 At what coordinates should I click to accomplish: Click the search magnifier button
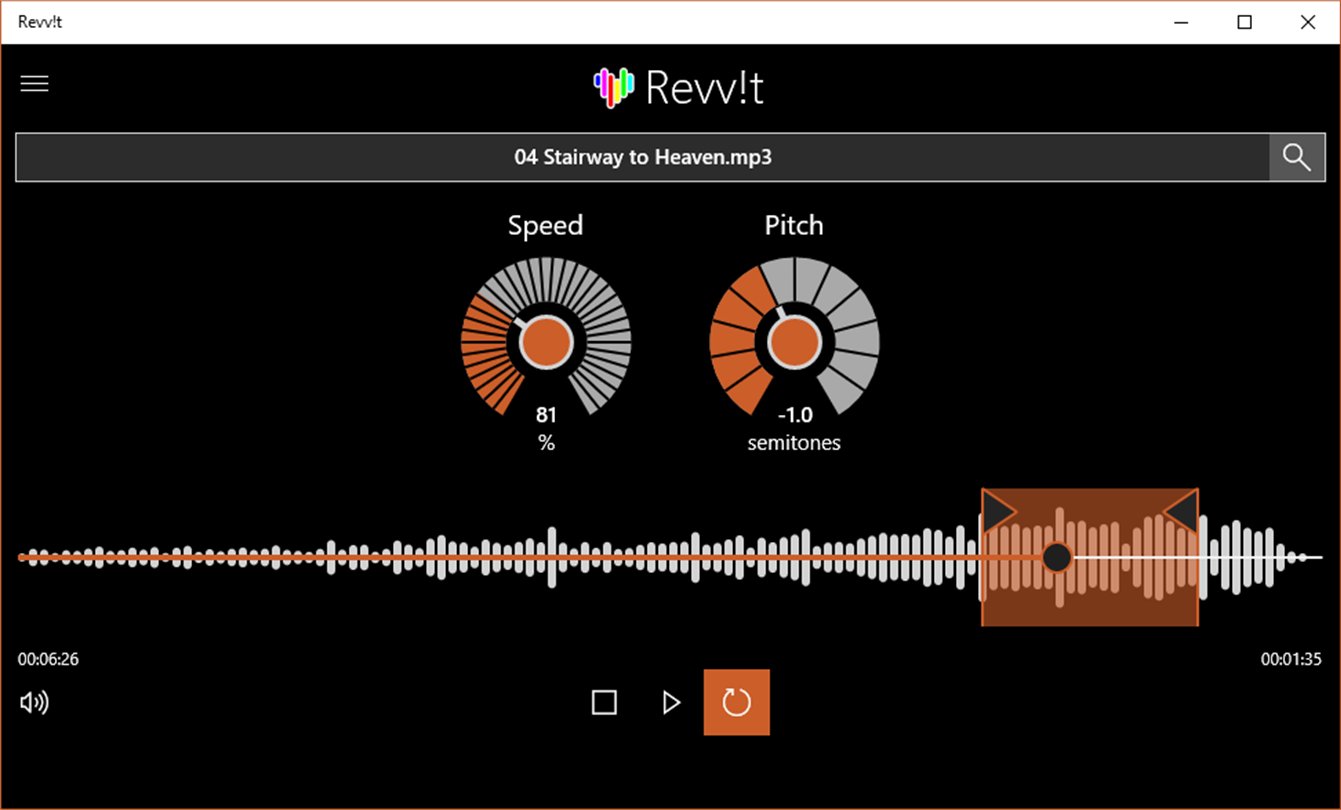click(x=1297, y=158)
